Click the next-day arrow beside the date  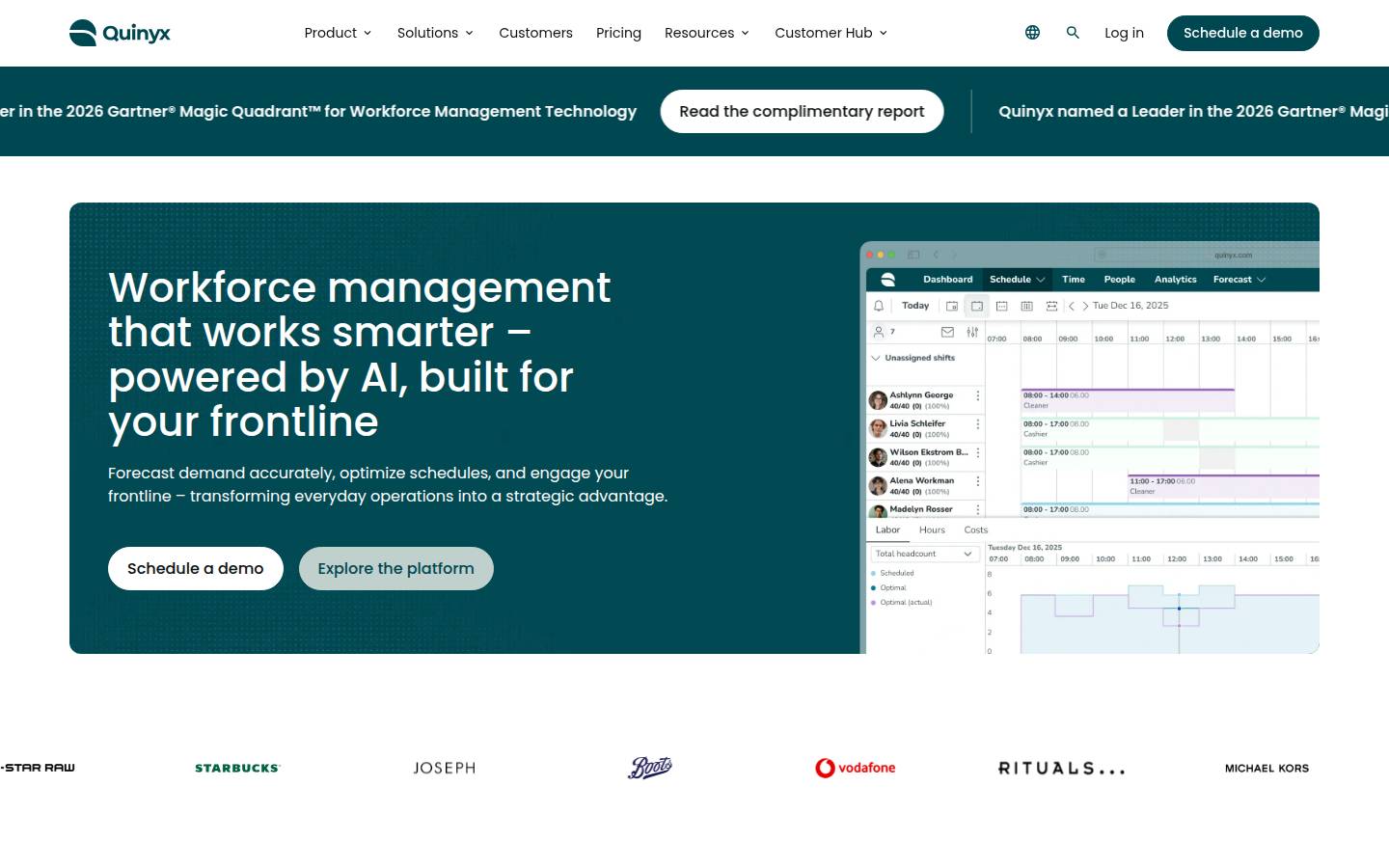[x=1085, y=306]
